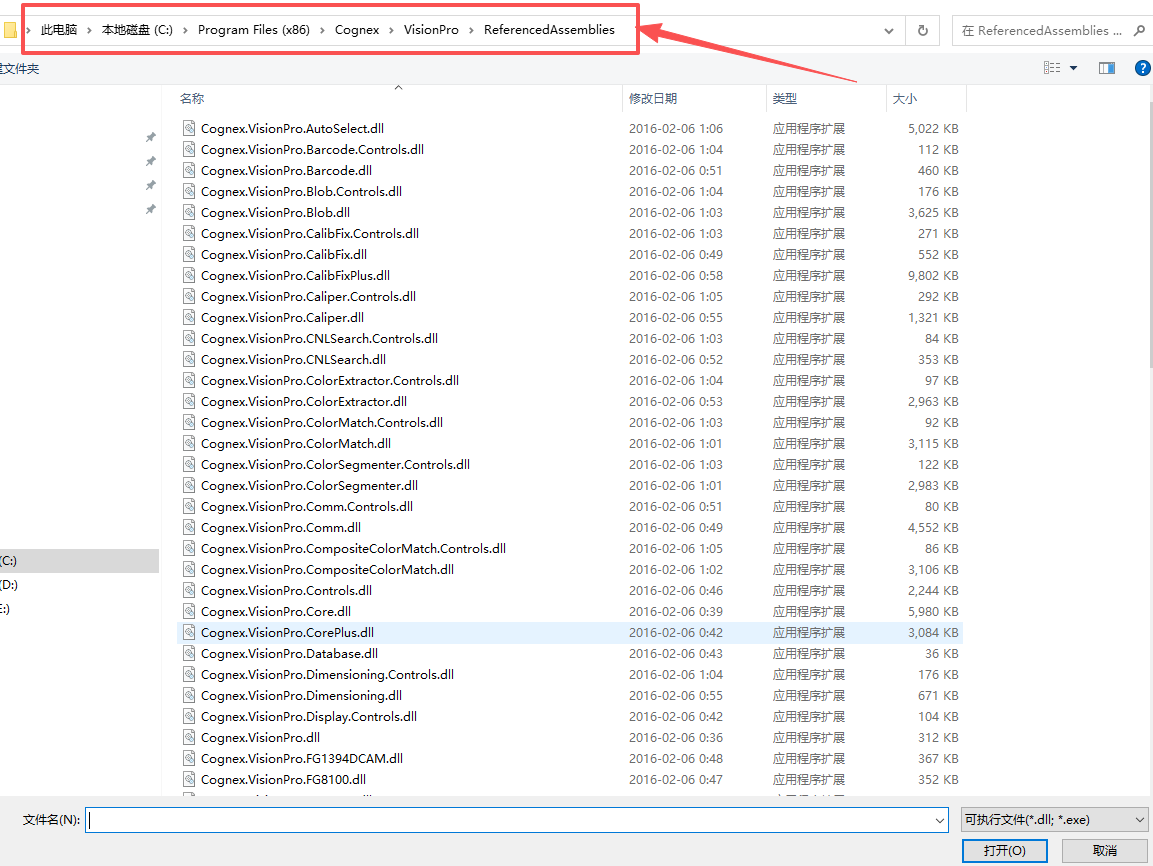Image resolution: width=1153 pixels, height=866 pixels.
Task: Expand chevron after 此电脑 breadcrumb
Action: tap(89, 30)
